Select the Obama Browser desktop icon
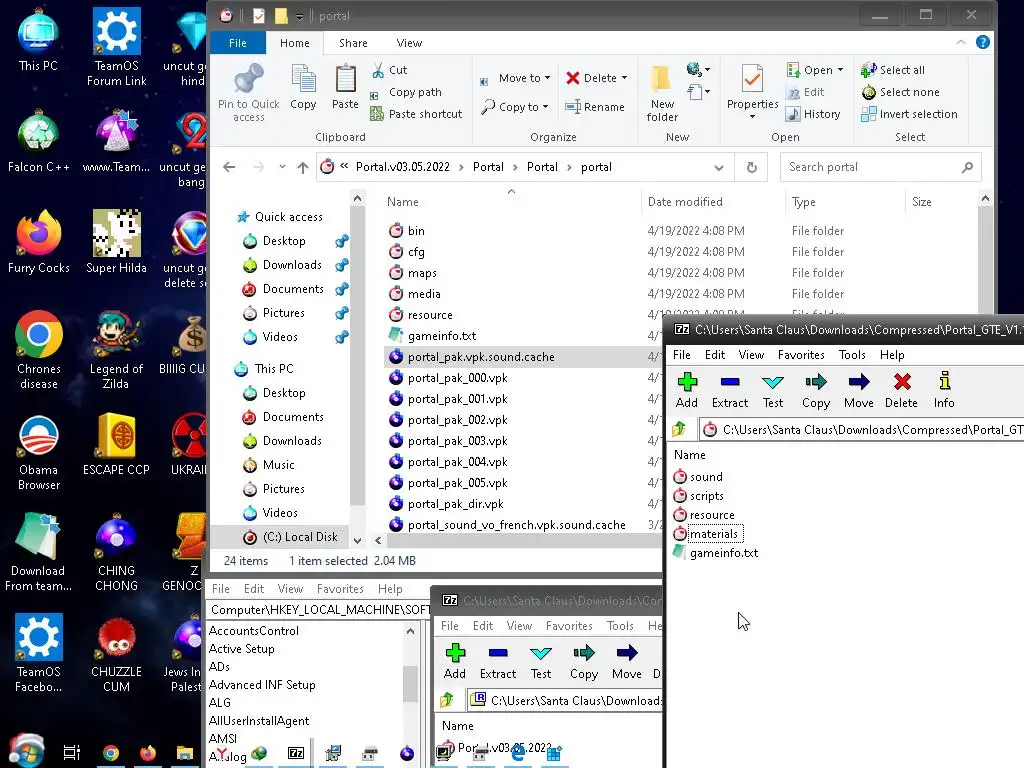The image size is (1024, 768). [x=39, y=452]
